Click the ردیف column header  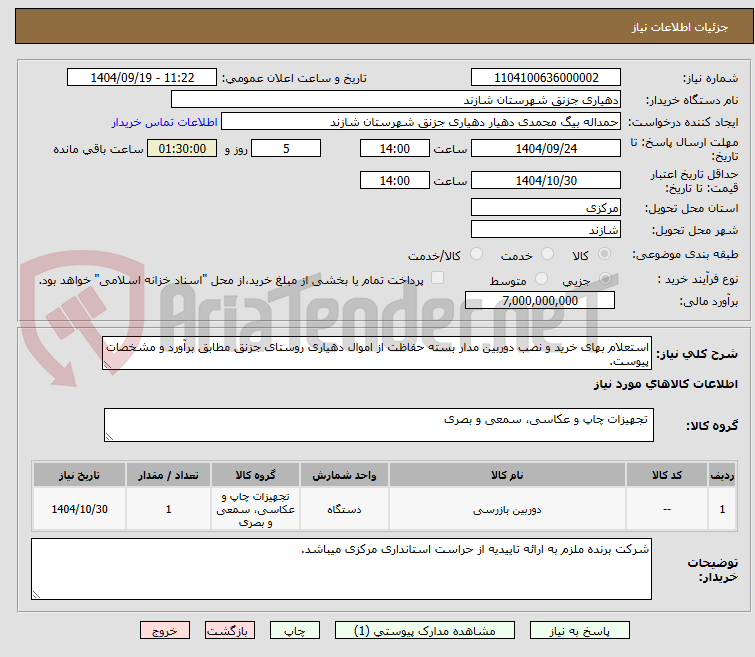(722, 475)
